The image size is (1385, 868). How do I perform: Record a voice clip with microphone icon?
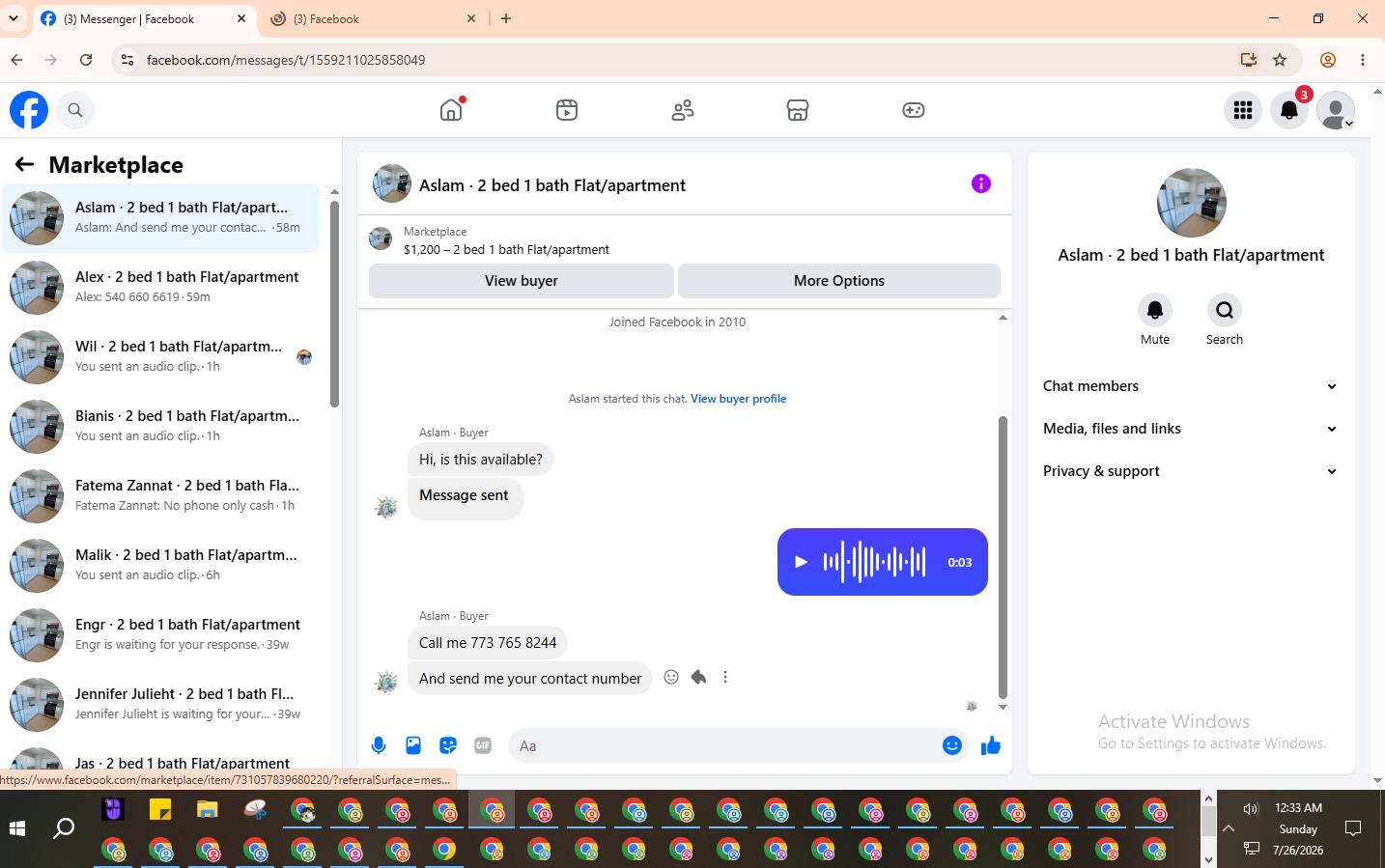(x=379, y=745)
